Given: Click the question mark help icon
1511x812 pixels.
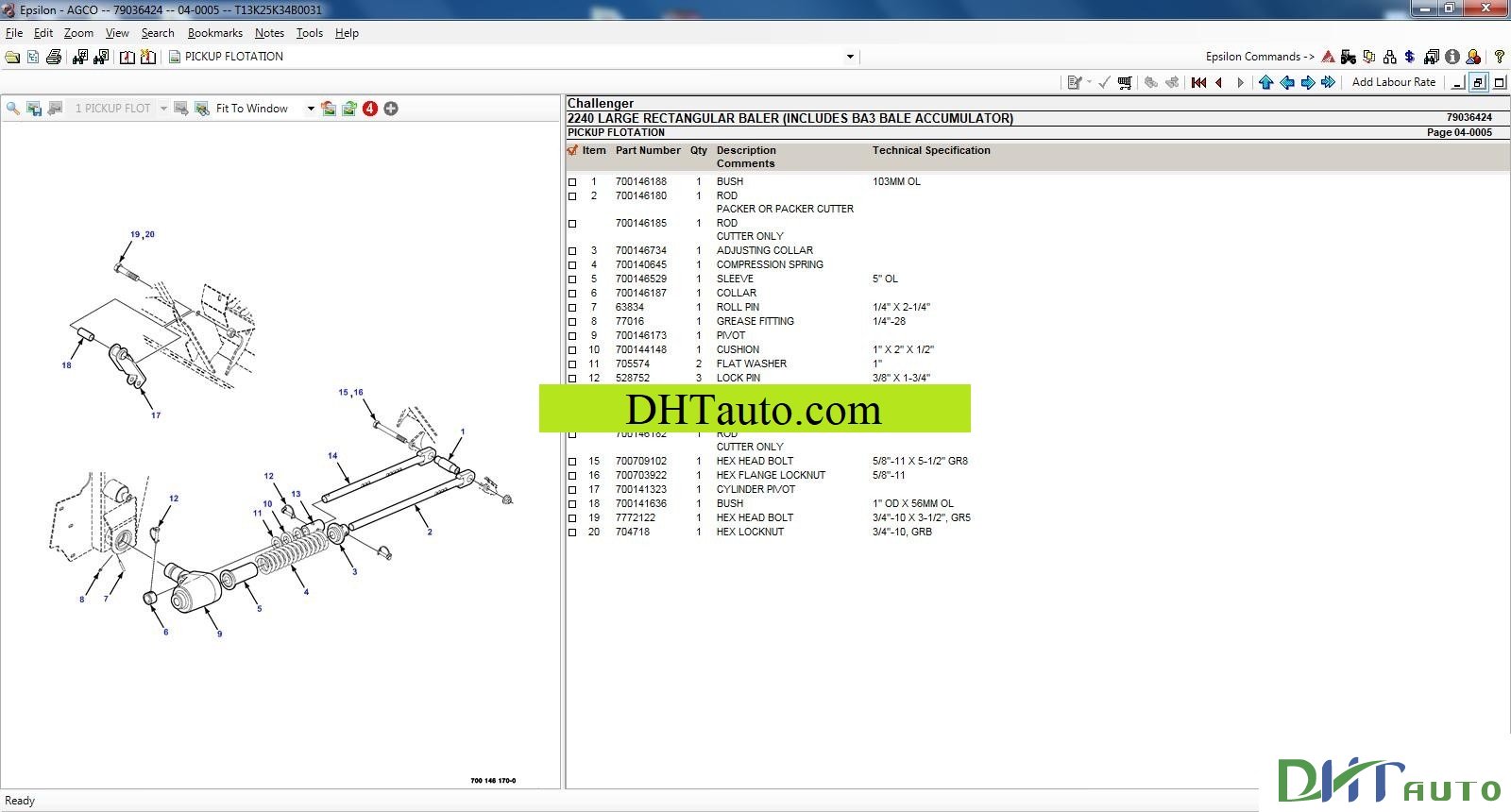Looking at the screenshot, I should [1499, 57].
